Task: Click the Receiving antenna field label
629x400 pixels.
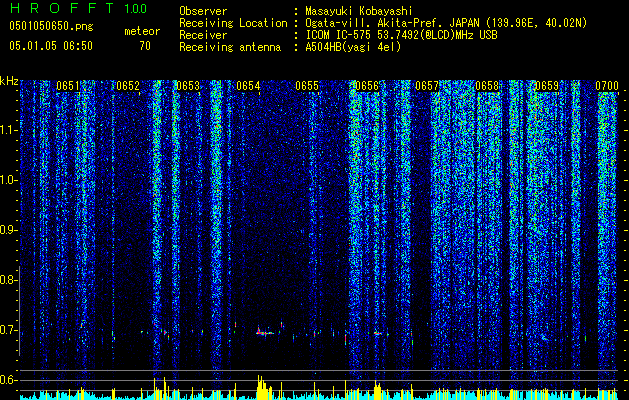Action: tap(230, 47)
